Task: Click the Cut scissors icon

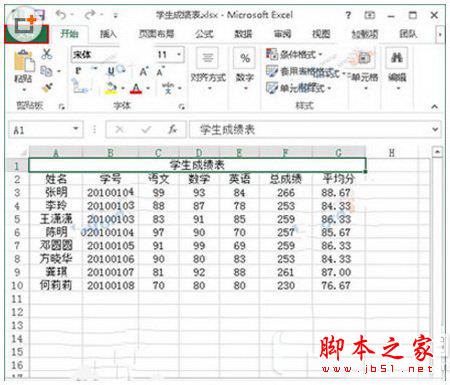Action: [x=47, y=54]
